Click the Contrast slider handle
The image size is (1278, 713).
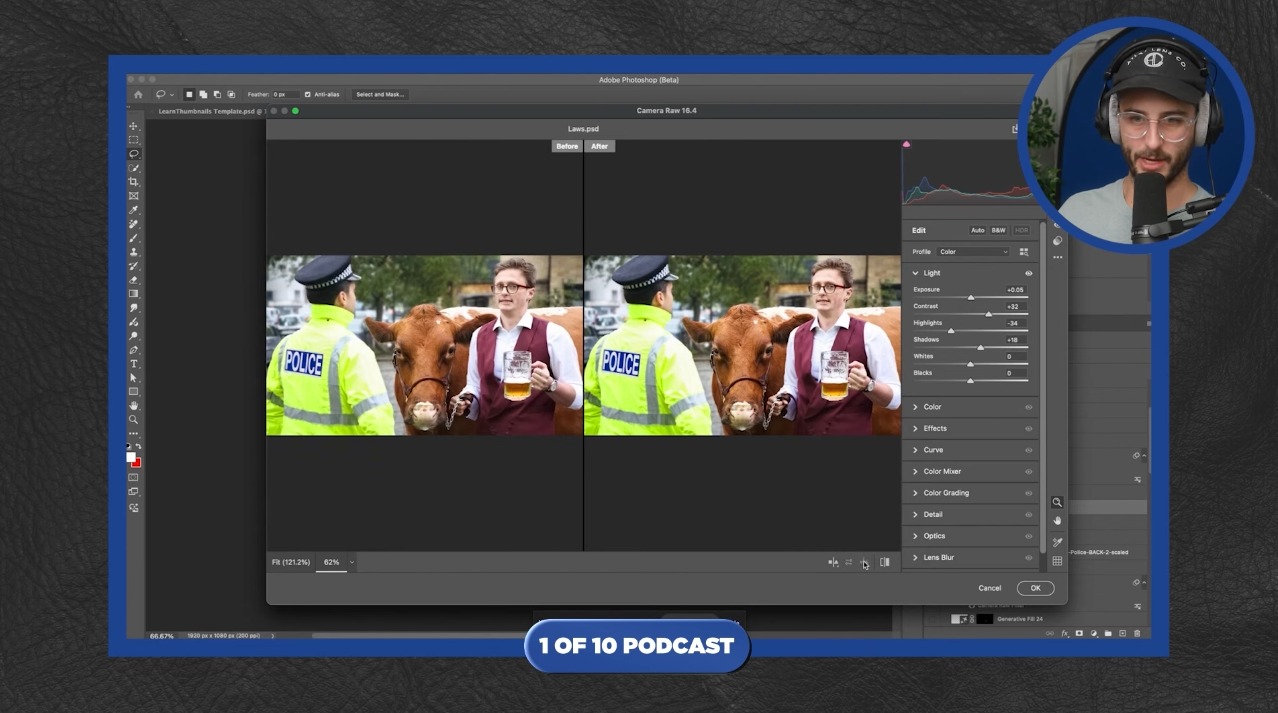coord(989,314)
